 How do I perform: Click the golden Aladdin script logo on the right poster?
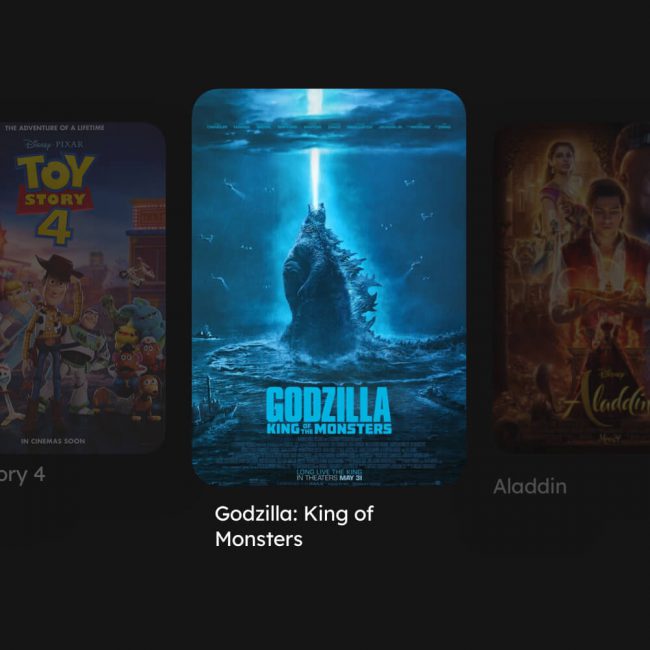click(x=608, y=399)
